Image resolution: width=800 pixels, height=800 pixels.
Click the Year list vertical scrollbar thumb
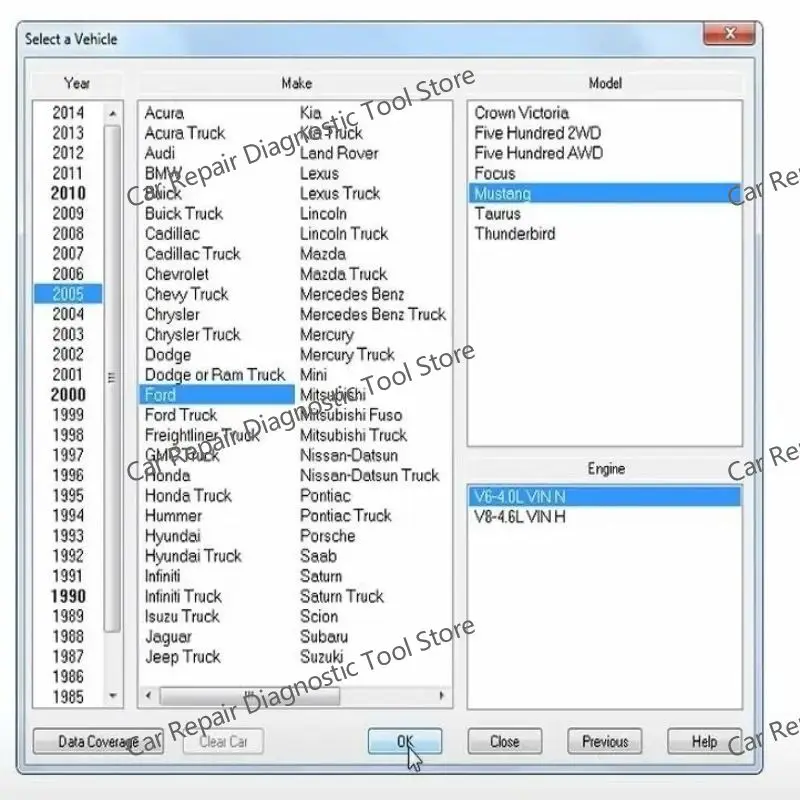(x=113, y=379)
